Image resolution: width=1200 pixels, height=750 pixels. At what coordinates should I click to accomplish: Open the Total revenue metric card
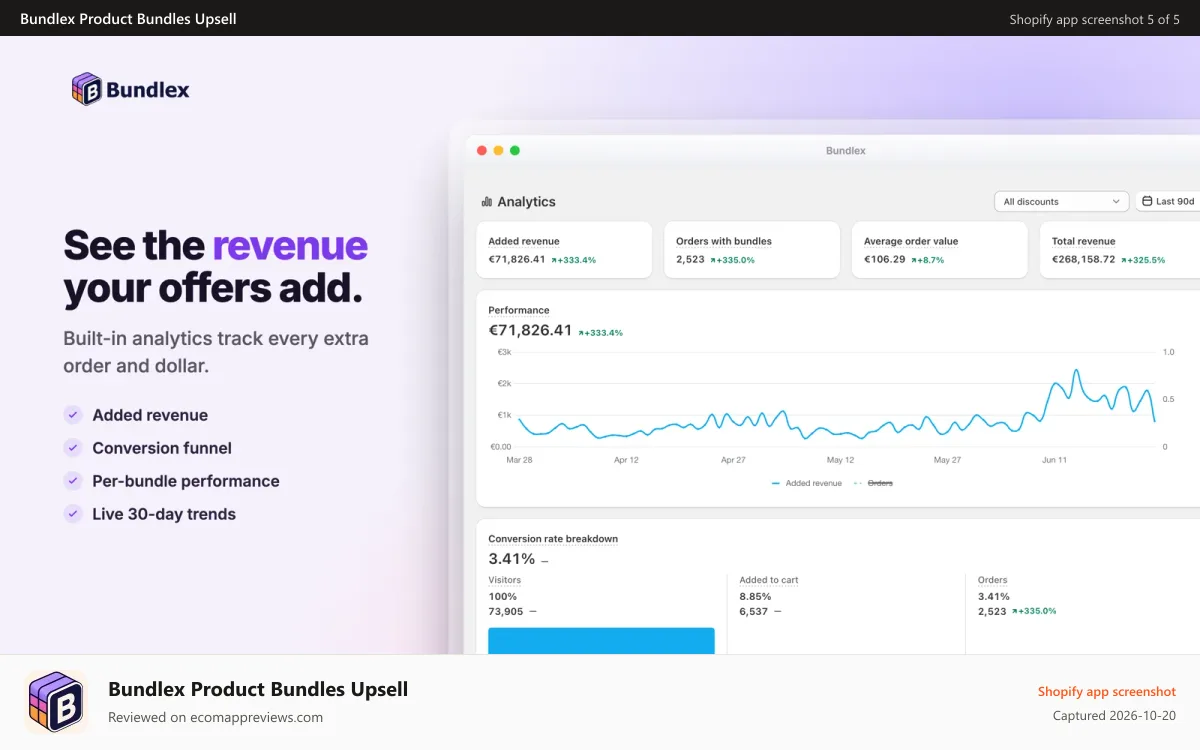pos(1120,250)
